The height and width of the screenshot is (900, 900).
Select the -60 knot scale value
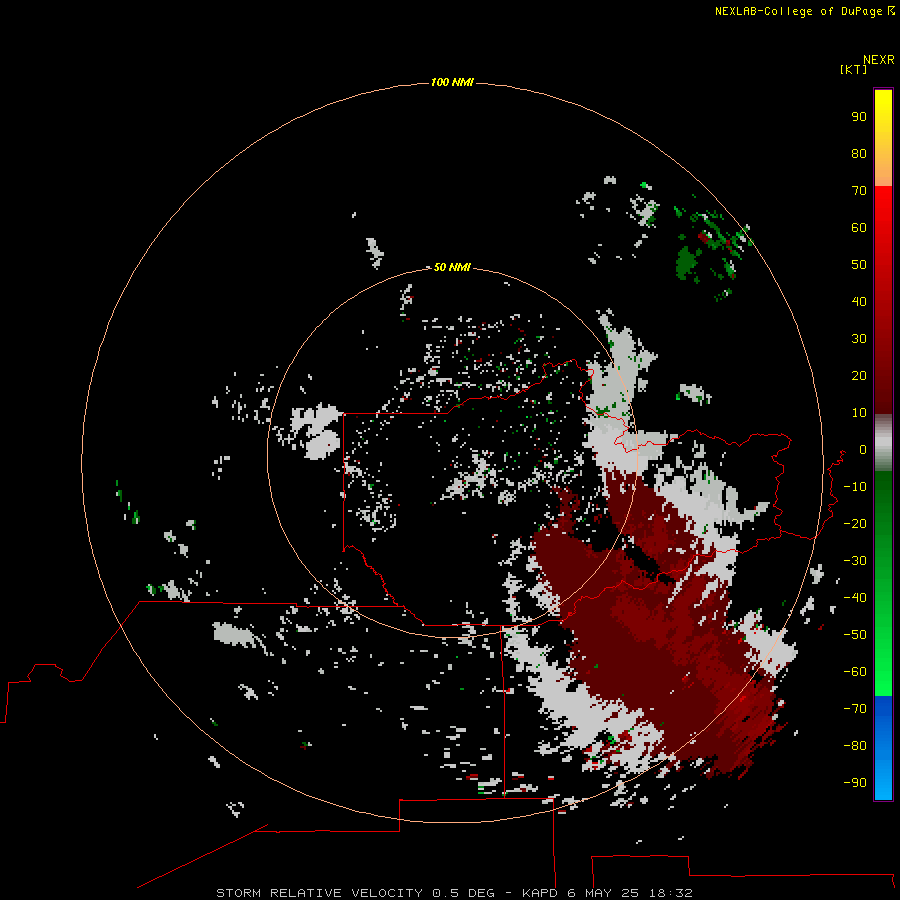point(855,672)
